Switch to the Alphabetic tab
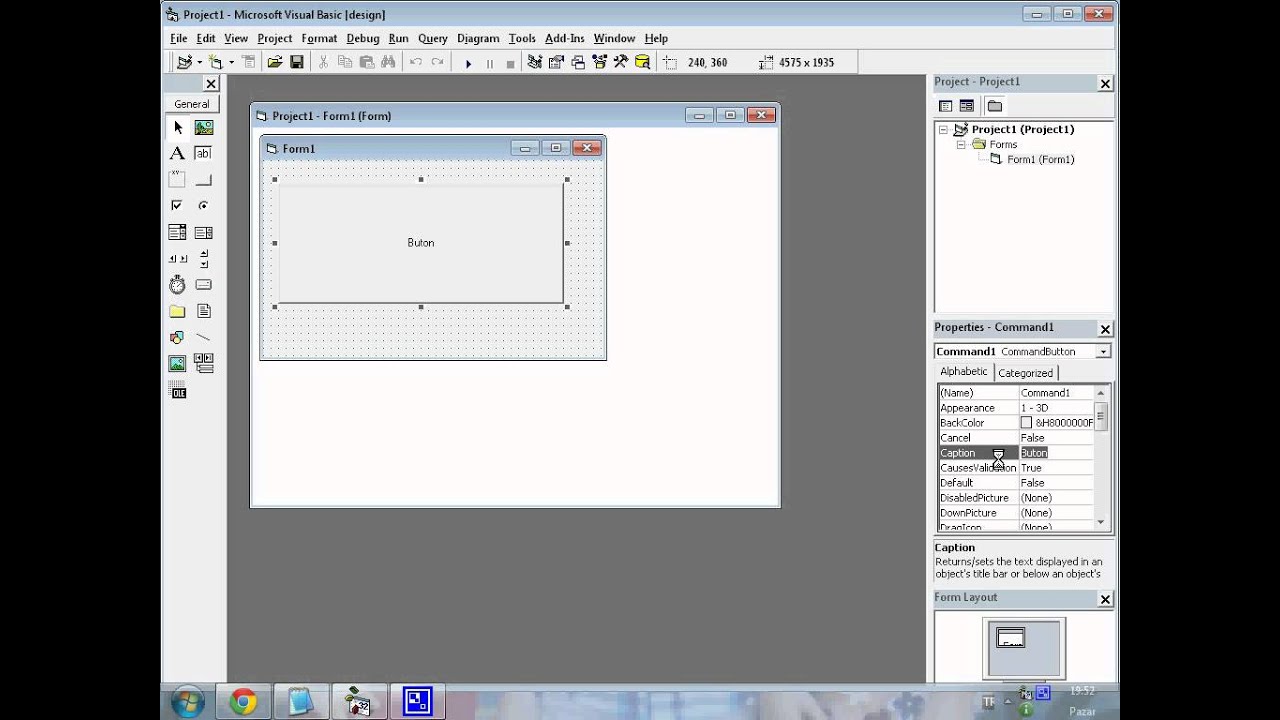 coord(963,371)
